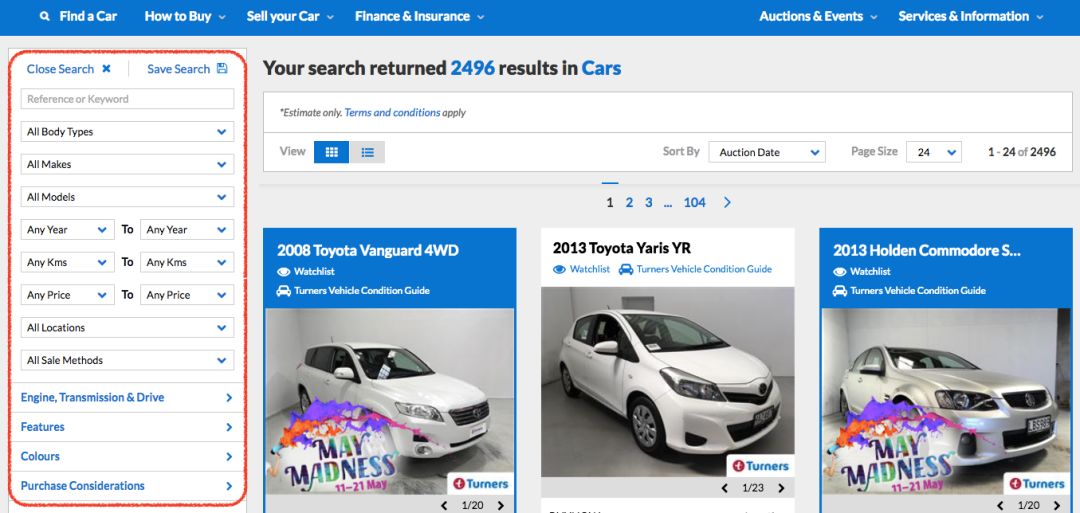Open the from Any Year dropdown
1080x513 pixels.
click(68, 229)
